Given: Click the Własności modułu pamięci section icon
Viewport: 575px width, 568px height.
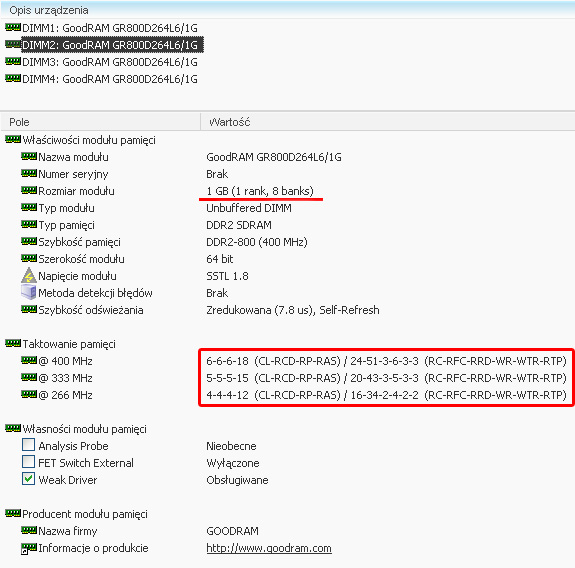Looking at the screenshot, I should pyautogui.click(x=13, y=428).
